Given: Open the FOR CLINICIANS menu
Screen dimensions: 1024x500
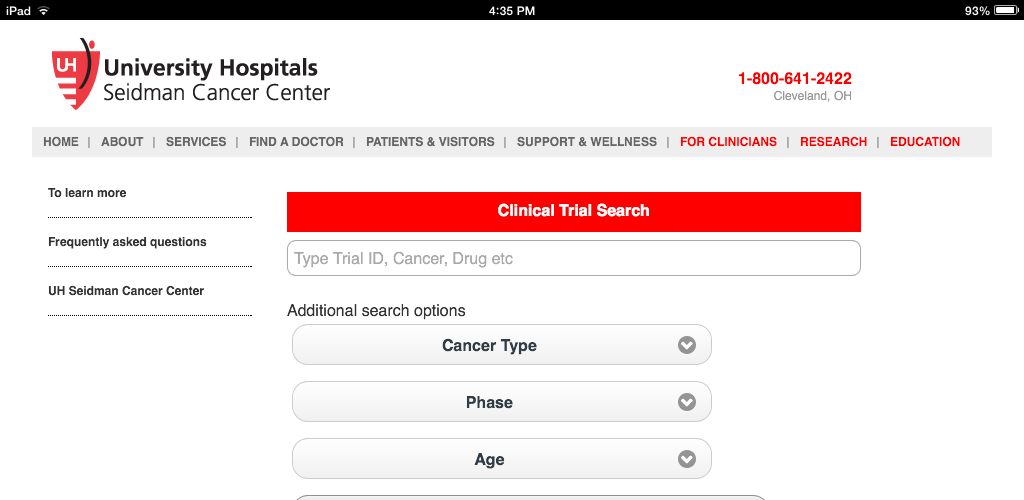Looking at the screenshot, I should pyautogui.click(x=728, y=142).
